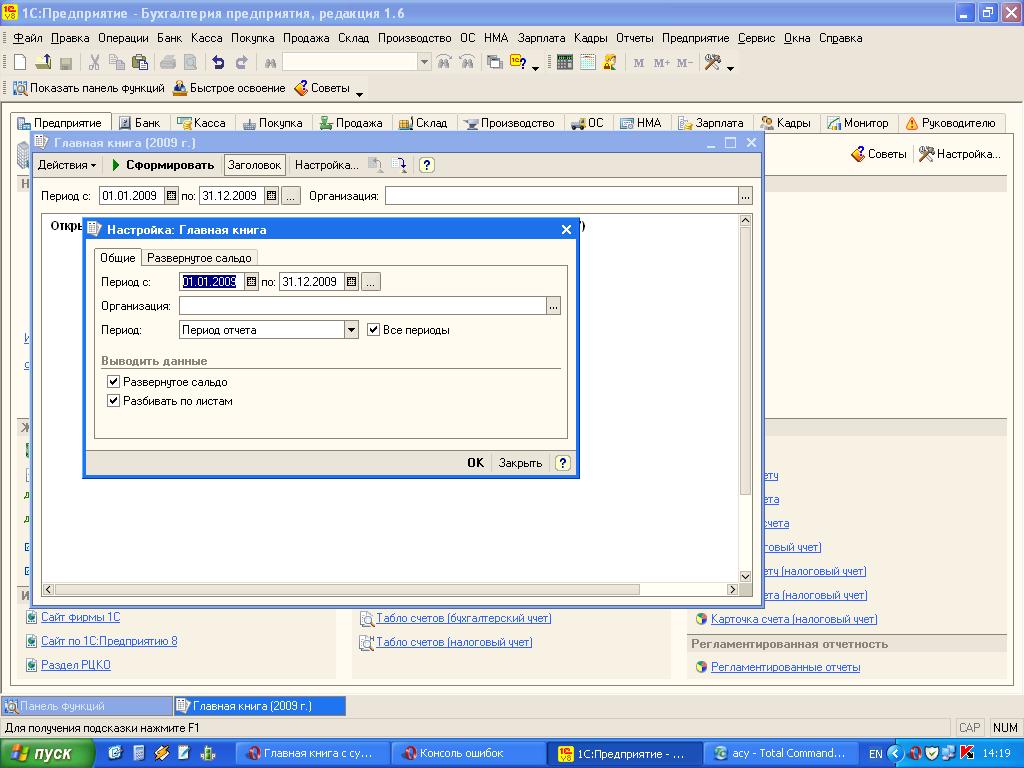Click the Paste clipboard icon
The height and width of the screenshot is (768, 1024).
pos(140,63)
